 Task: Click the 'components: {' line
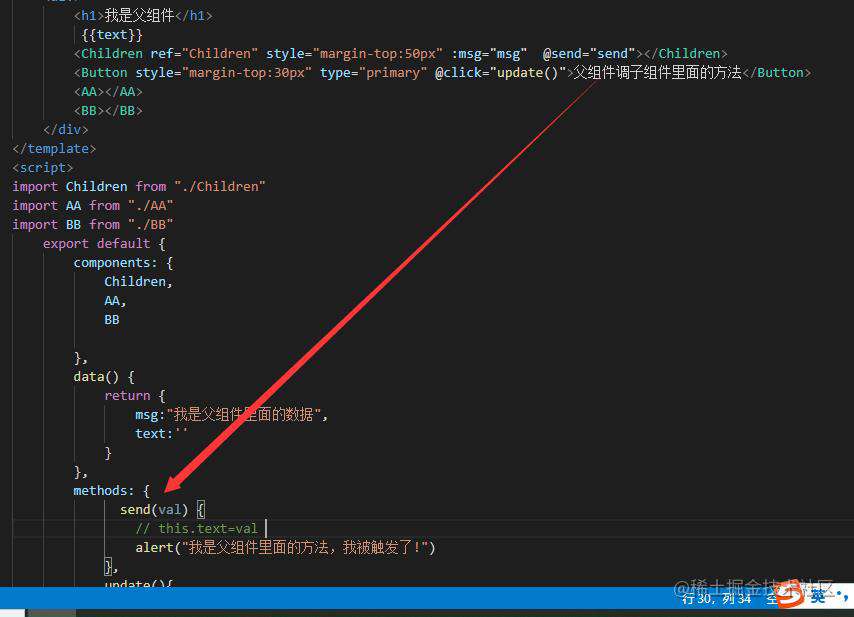point(123,263)
